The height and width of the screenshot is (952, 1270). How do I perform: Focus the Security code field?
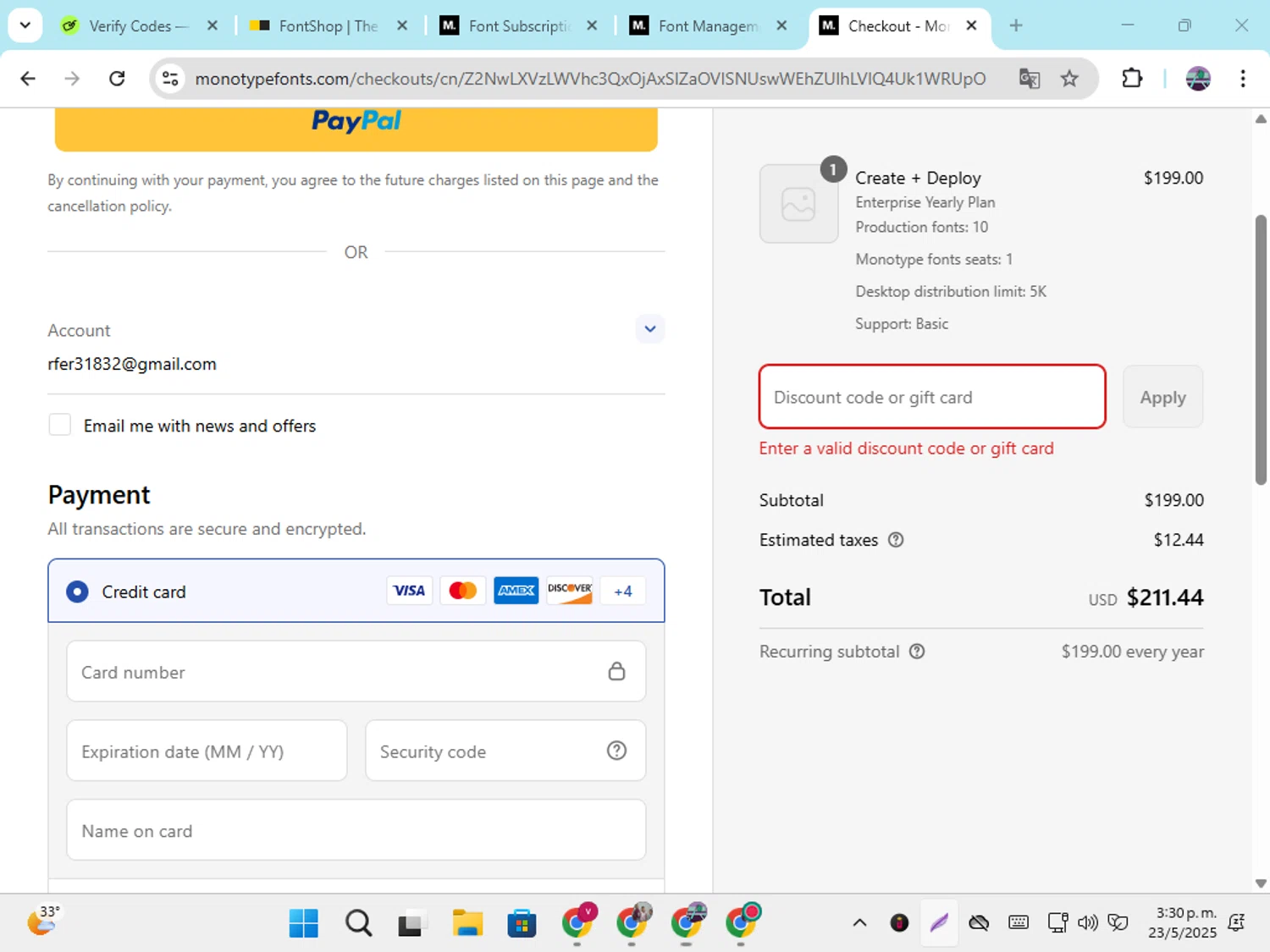pyautogui.click(x=505, y=751)
